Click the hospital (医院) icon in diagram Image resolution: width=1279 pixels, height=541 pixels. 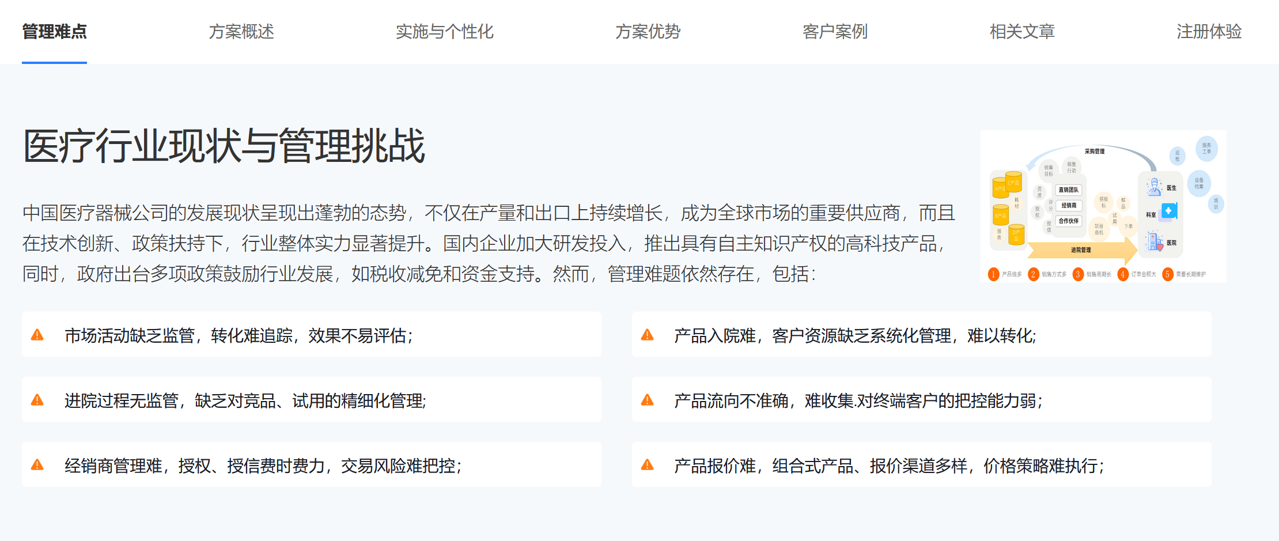[1155, 241]
